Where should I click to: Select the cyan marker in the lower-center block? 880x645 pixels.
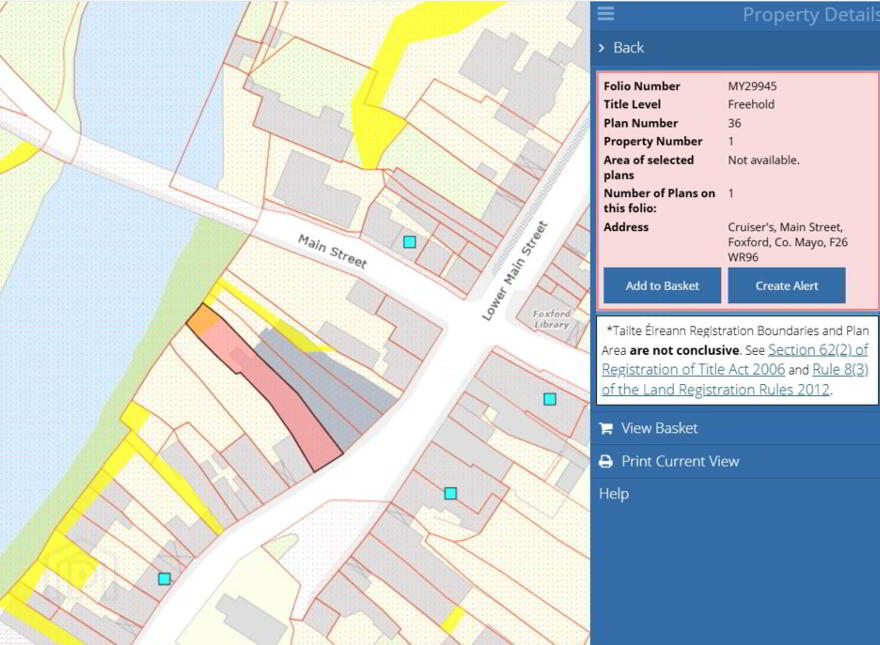(x=450, y=493)
